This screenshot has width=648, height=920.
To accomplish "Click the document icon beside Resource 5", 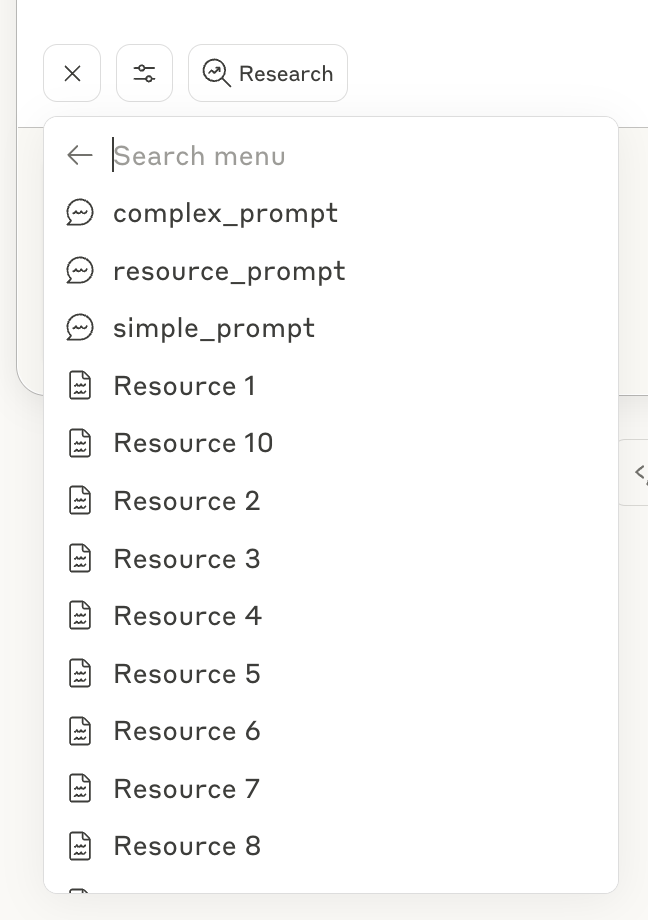I will 80,673.
